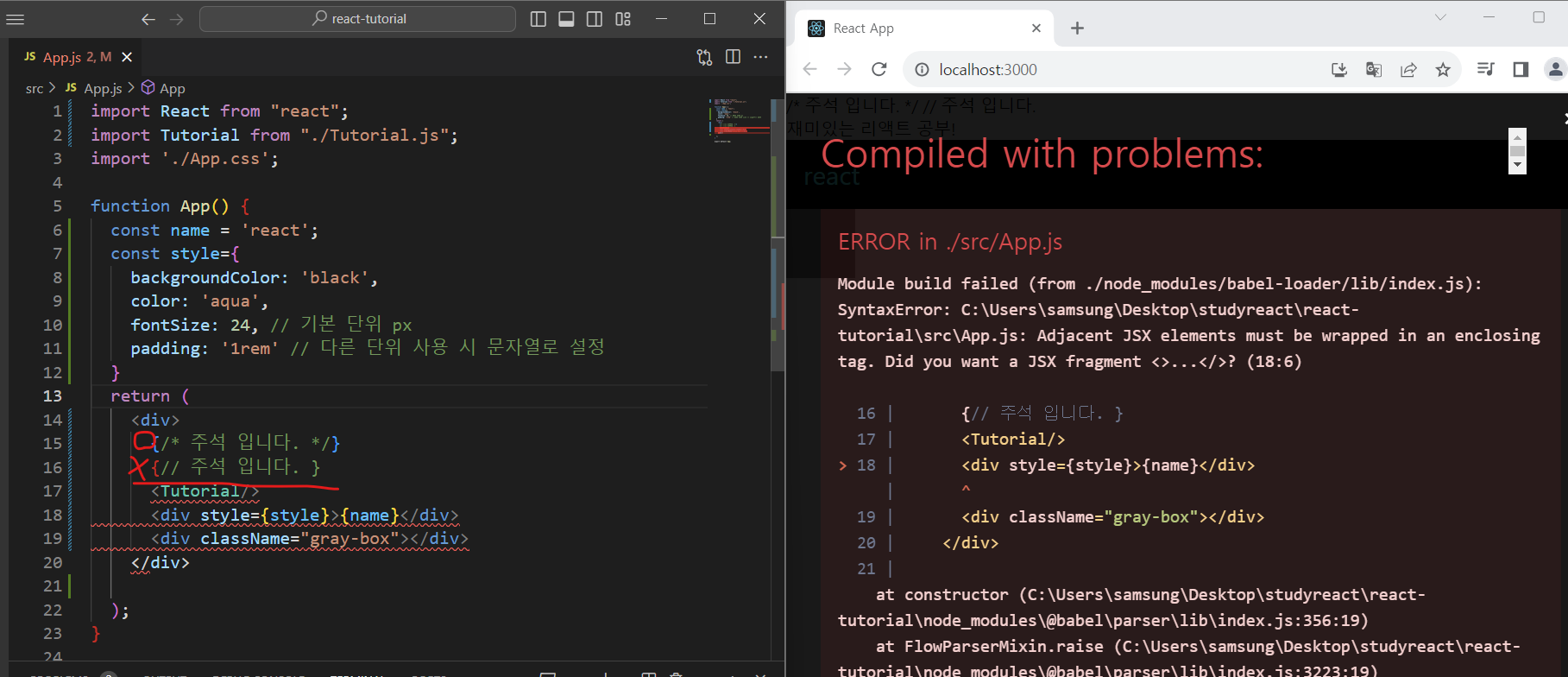Click error line 18 marked in browser overlay
This screenshot has width=1568, height=677.
click(1047, 465)
